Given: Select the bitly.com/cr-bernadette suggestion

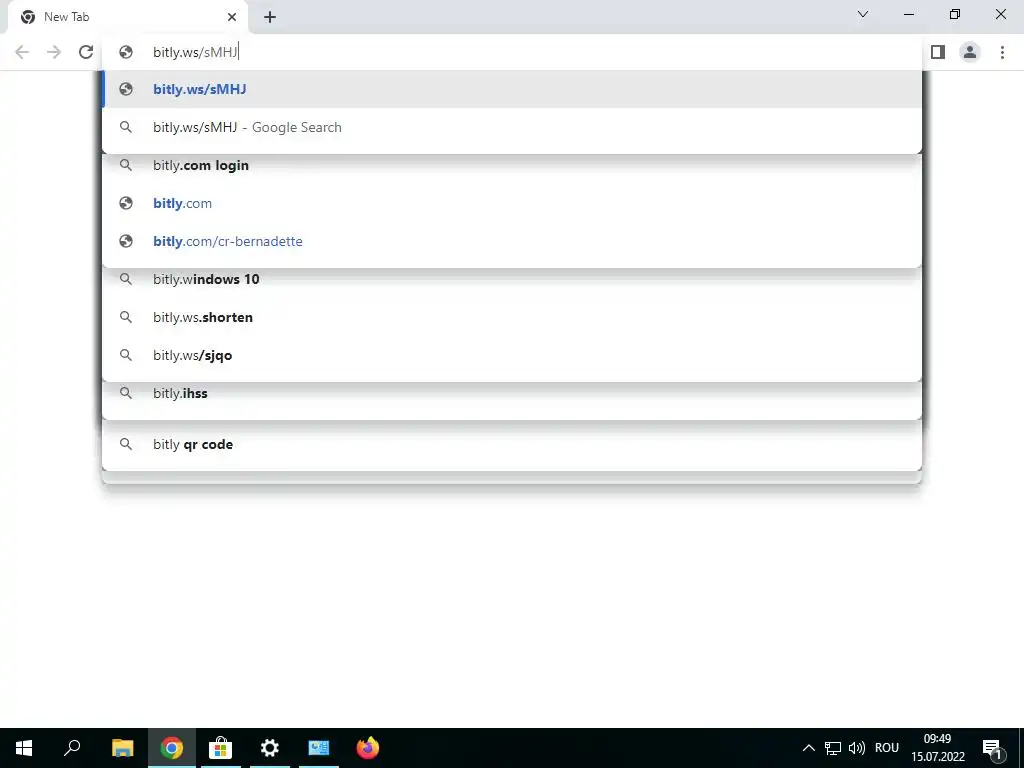Looking at the screenshot, I should [x=512, y=241].
